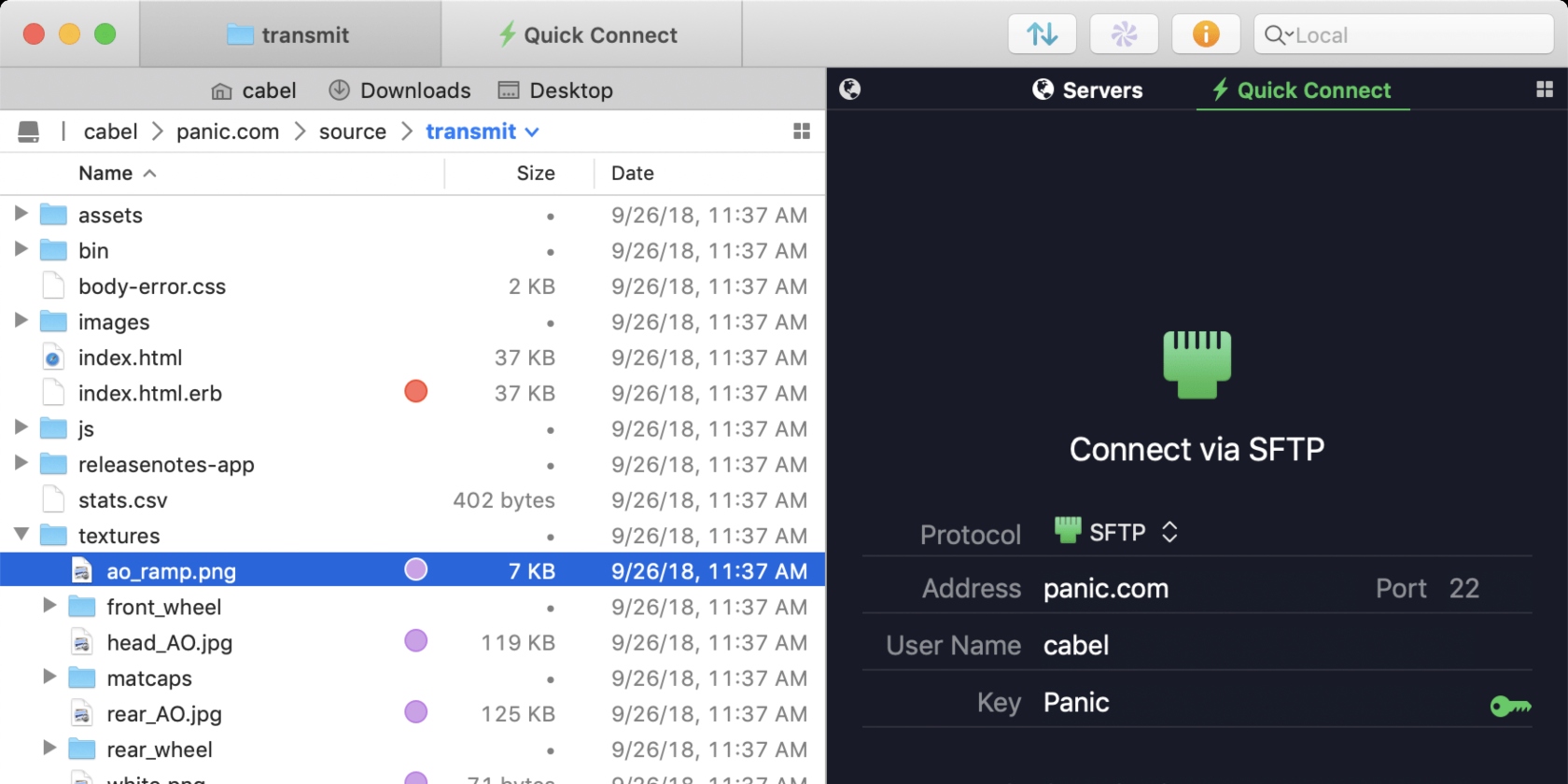Click the 119 KB size of head_AO.jpg
This screenshot has height=784, width=1568.
click(x=518, y=643)
